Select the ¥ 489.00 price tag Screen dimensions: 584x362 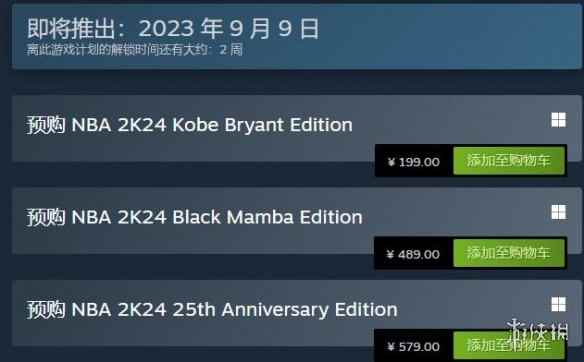[x=413, y=254]
